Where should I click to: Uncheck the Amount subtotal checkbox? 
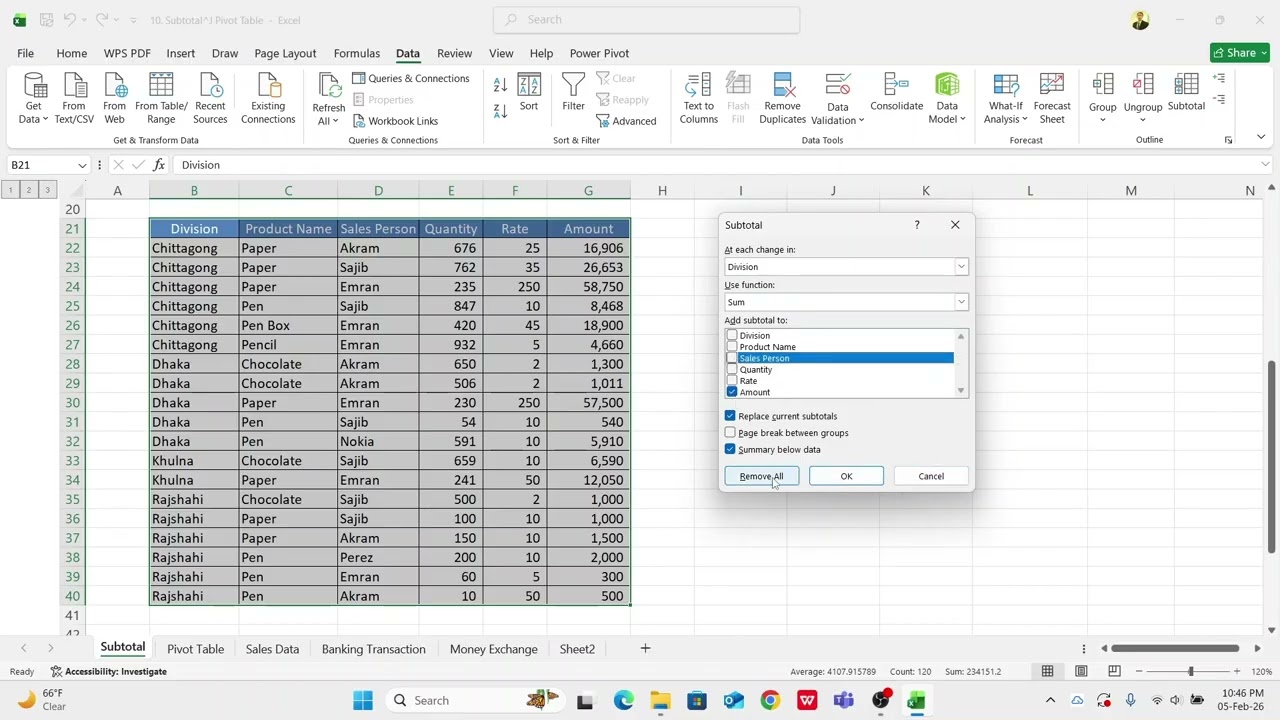coord(732,392)
